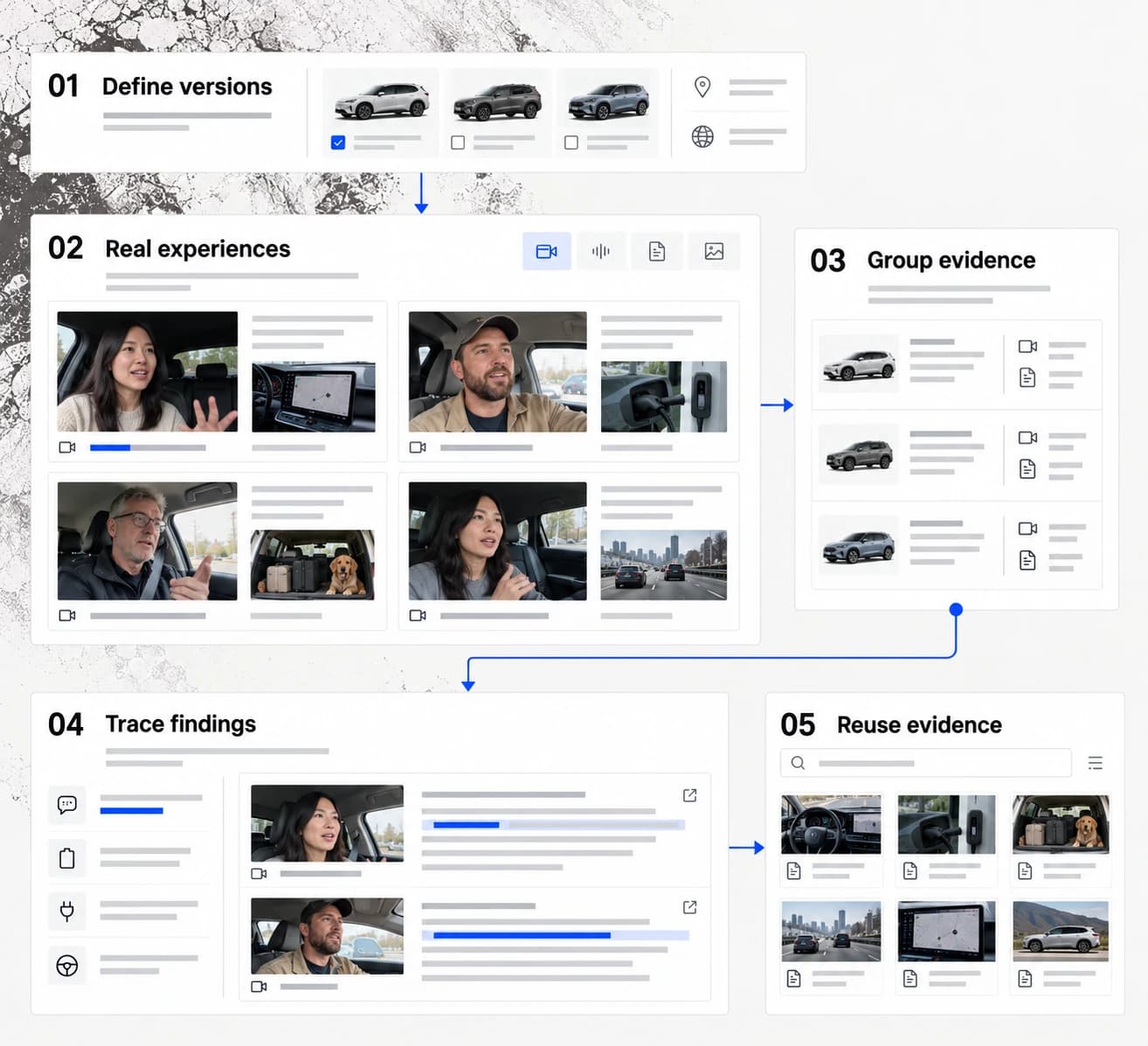Select the battery icon in Trace findings sidebar
This screenshot has width=1148, height=1046.
67,858
